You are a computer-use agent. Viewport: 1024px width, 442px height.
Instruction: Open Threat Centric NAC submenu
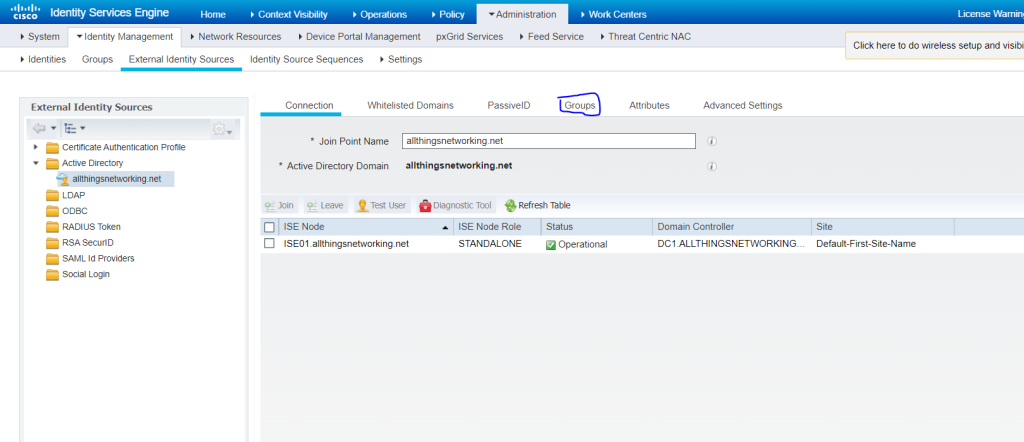point(645,37)
